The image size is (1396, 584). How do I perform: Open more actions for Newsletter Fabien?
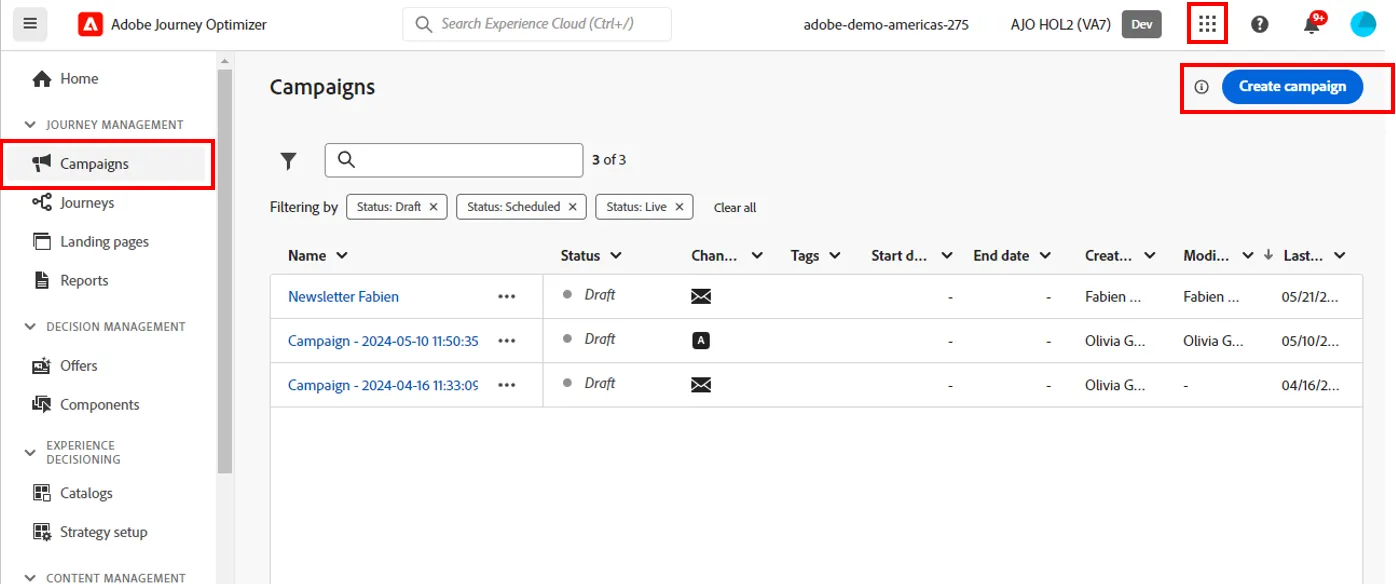pyautogui.click(x=507, y=297)
